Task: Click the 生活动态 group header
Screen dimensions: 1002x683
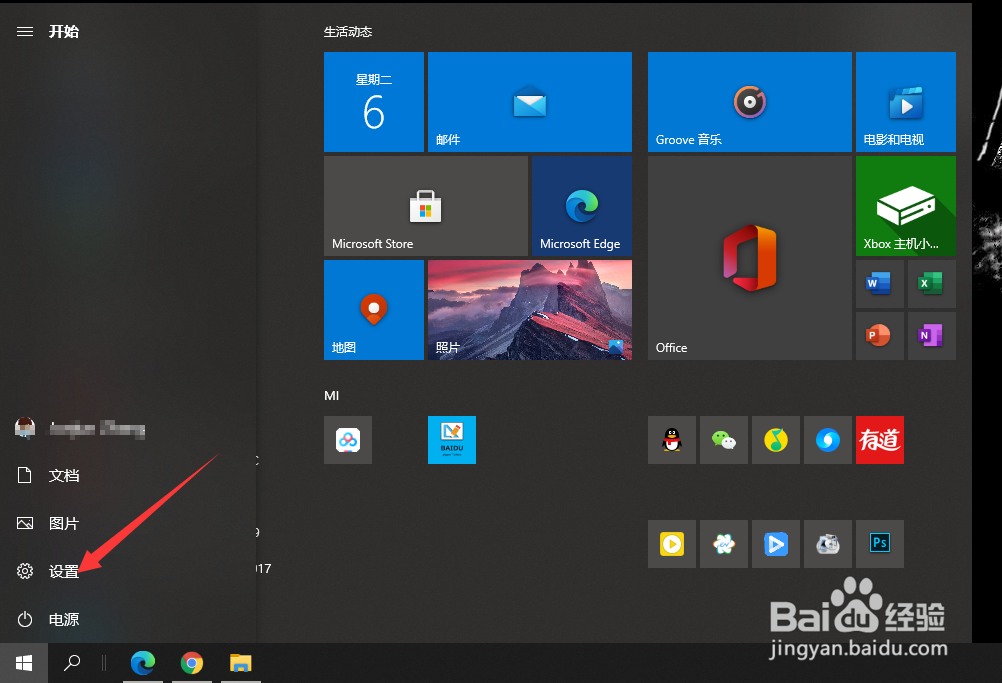Action: coord(348,31)
